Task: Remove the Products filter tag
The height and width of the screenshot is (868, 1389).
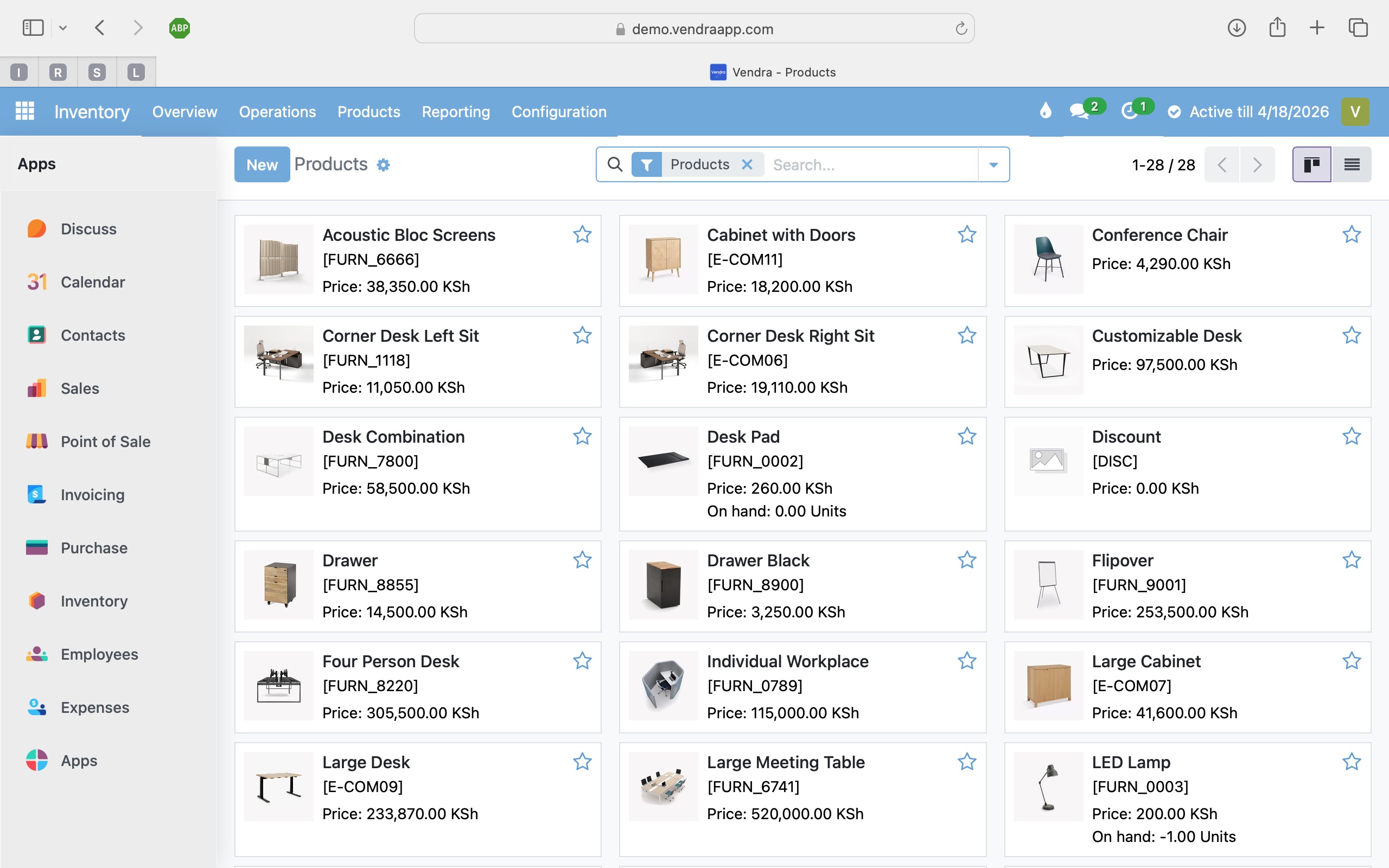Action: pos(747,164)
